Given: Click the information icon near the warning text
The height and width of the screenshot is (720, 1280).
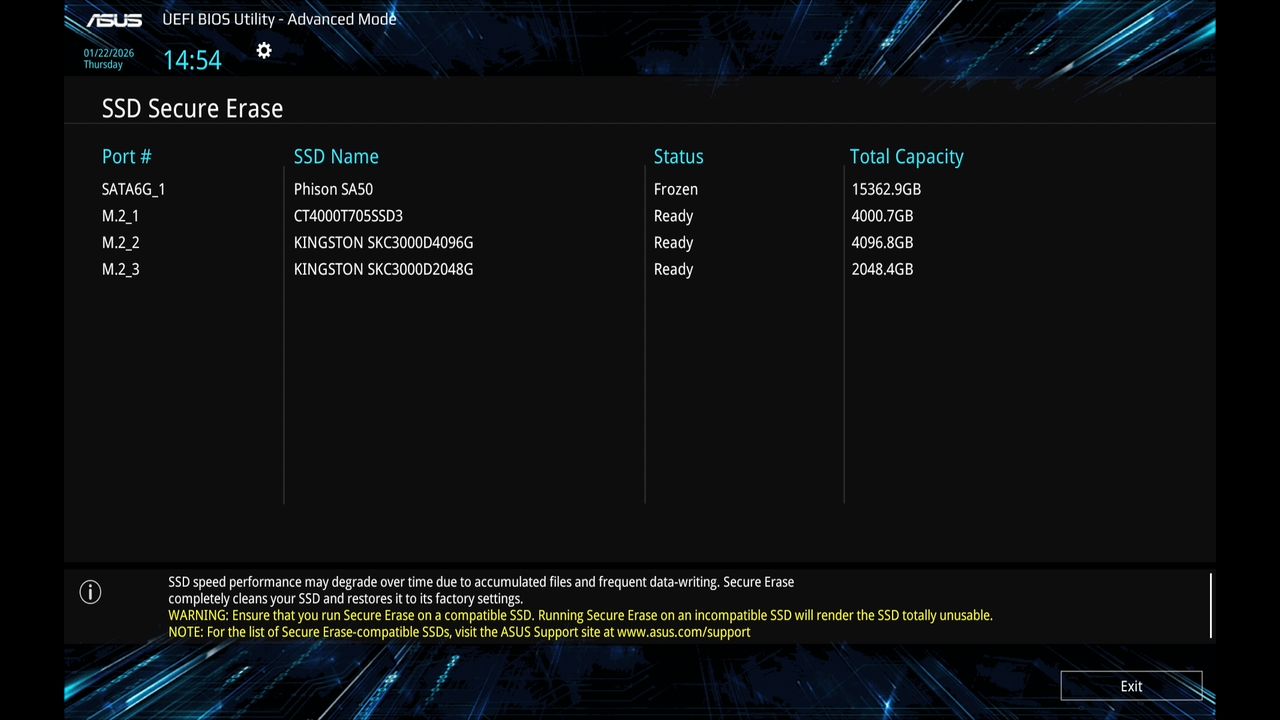Looking at the screenshot, I should click(90, 591).
